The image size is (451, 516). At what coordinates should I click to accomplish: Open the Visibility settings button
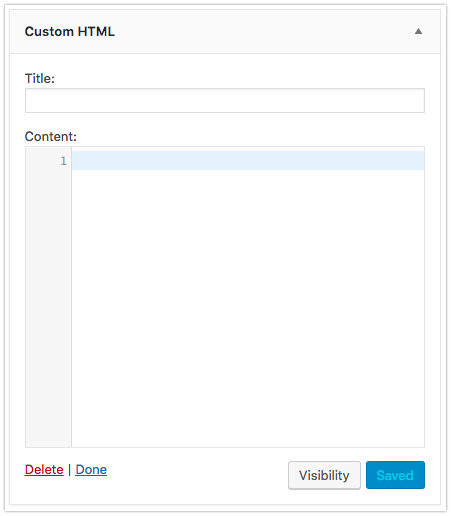tap(324, 475)
